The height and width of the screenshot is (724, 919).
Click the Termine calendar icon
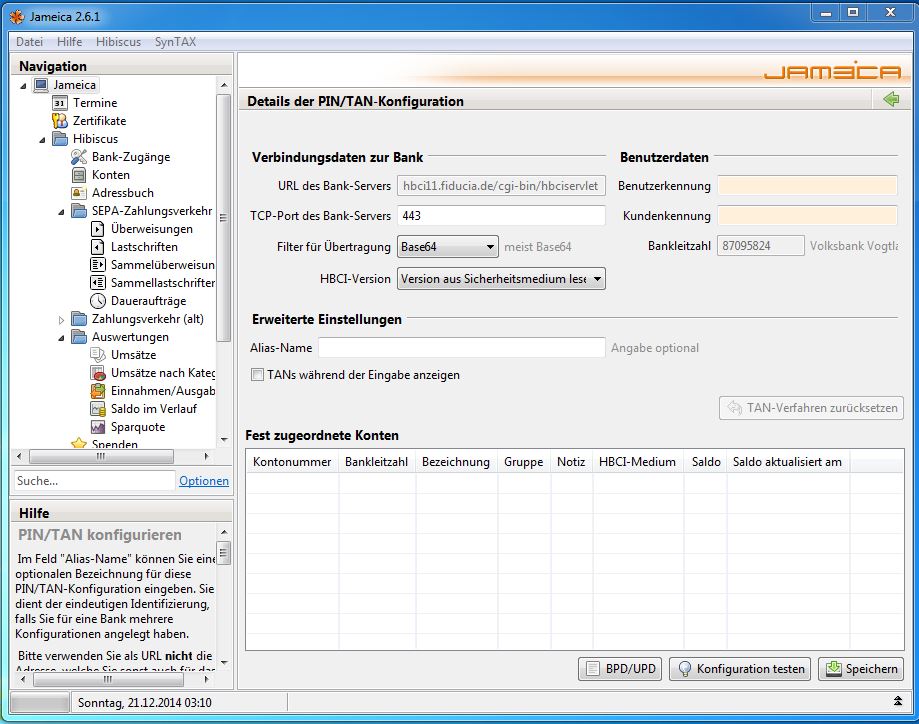(x=60, y=103)
